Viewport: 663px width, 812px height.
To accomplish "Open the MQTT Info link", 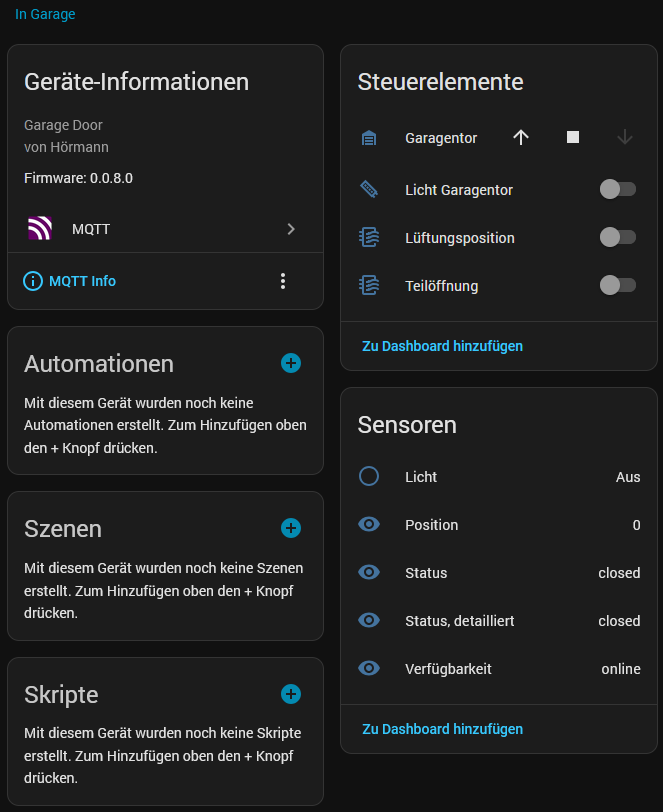I will click(x=82, y=281).
